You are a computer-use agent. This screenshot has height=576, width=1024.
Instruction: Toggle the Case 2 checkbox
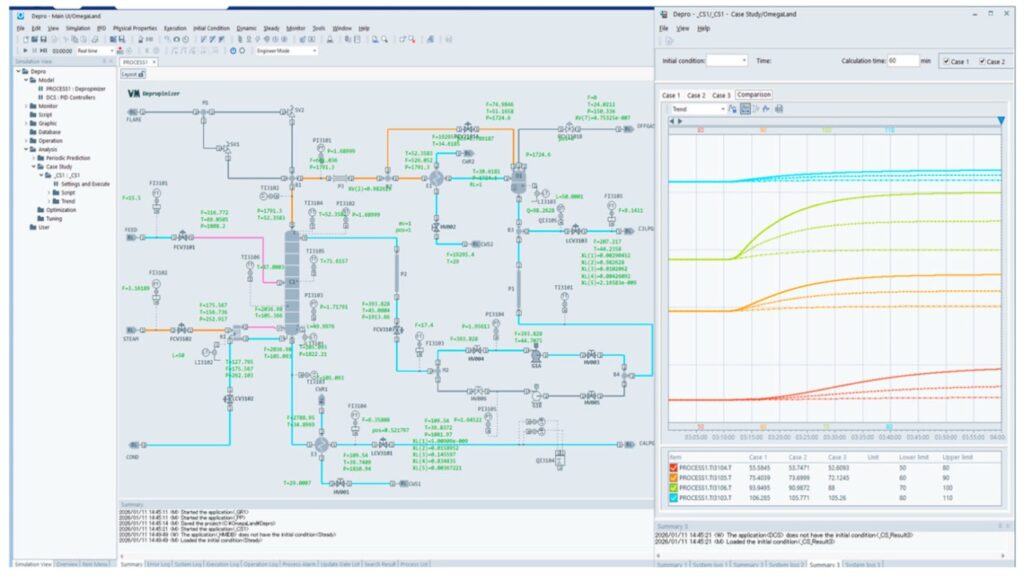[982, 61]
